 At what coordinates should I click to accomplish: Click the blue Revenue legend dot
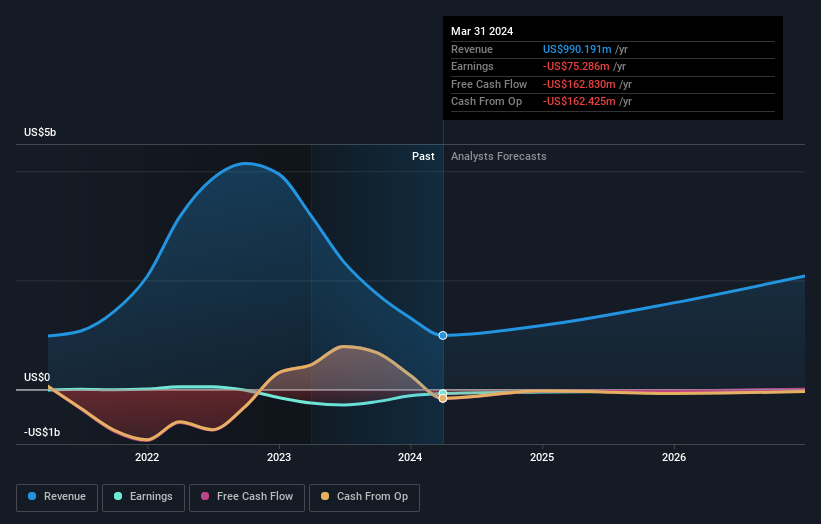32,496
